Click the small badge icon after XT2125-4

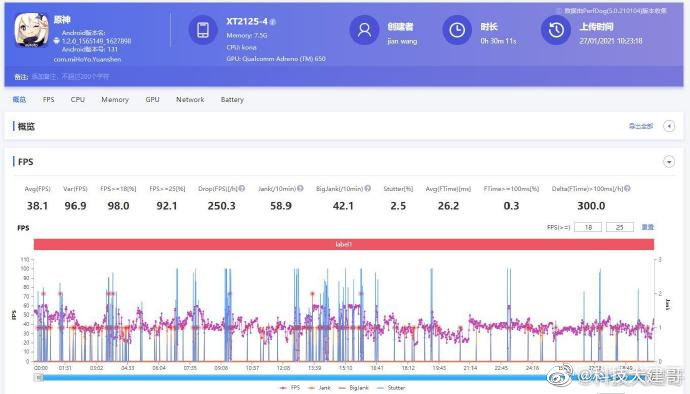click(x=273, y=22)
